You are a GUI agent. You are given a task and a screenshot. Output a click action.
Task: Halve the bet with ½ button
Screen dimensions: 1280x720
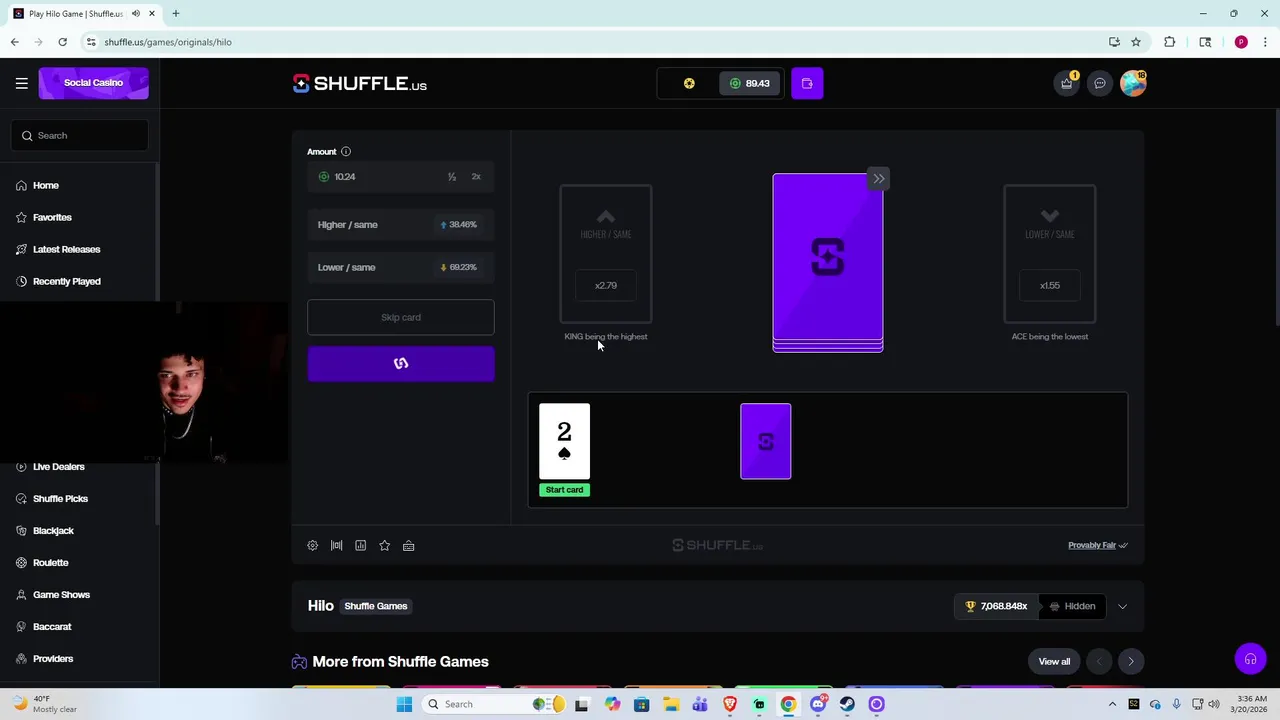(x=452, y=177)
